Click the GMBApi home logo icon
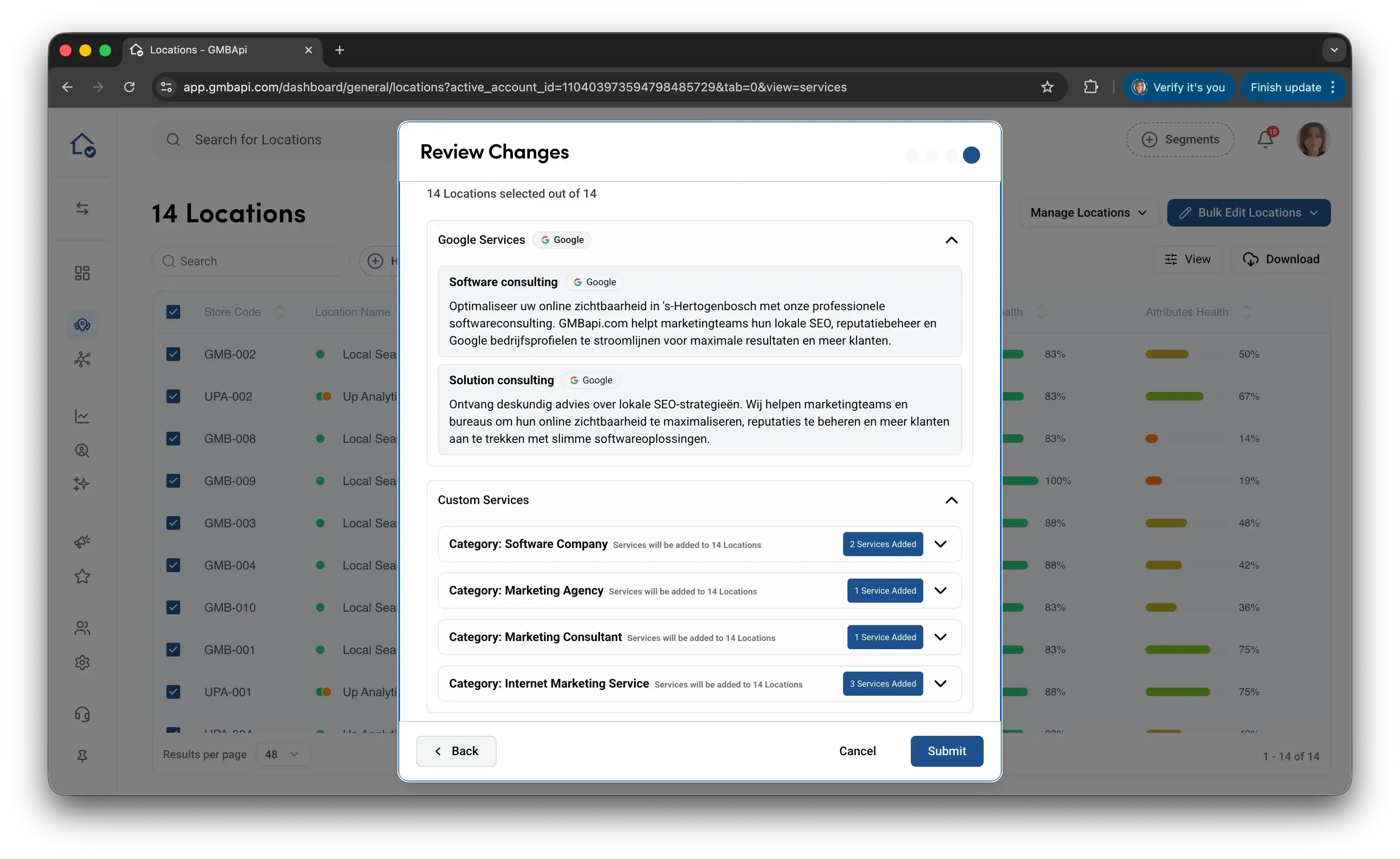This screenshot has width=1400, height=859. click(82, 144)
